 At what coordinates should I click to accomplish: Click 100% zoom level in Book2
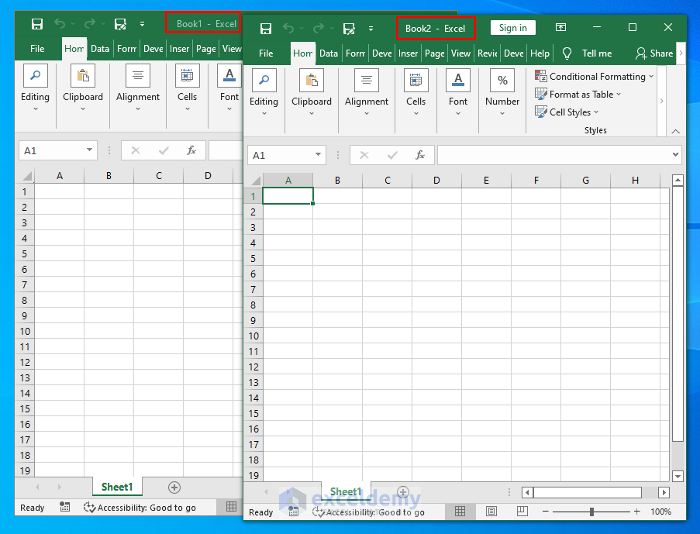(660, 512)
